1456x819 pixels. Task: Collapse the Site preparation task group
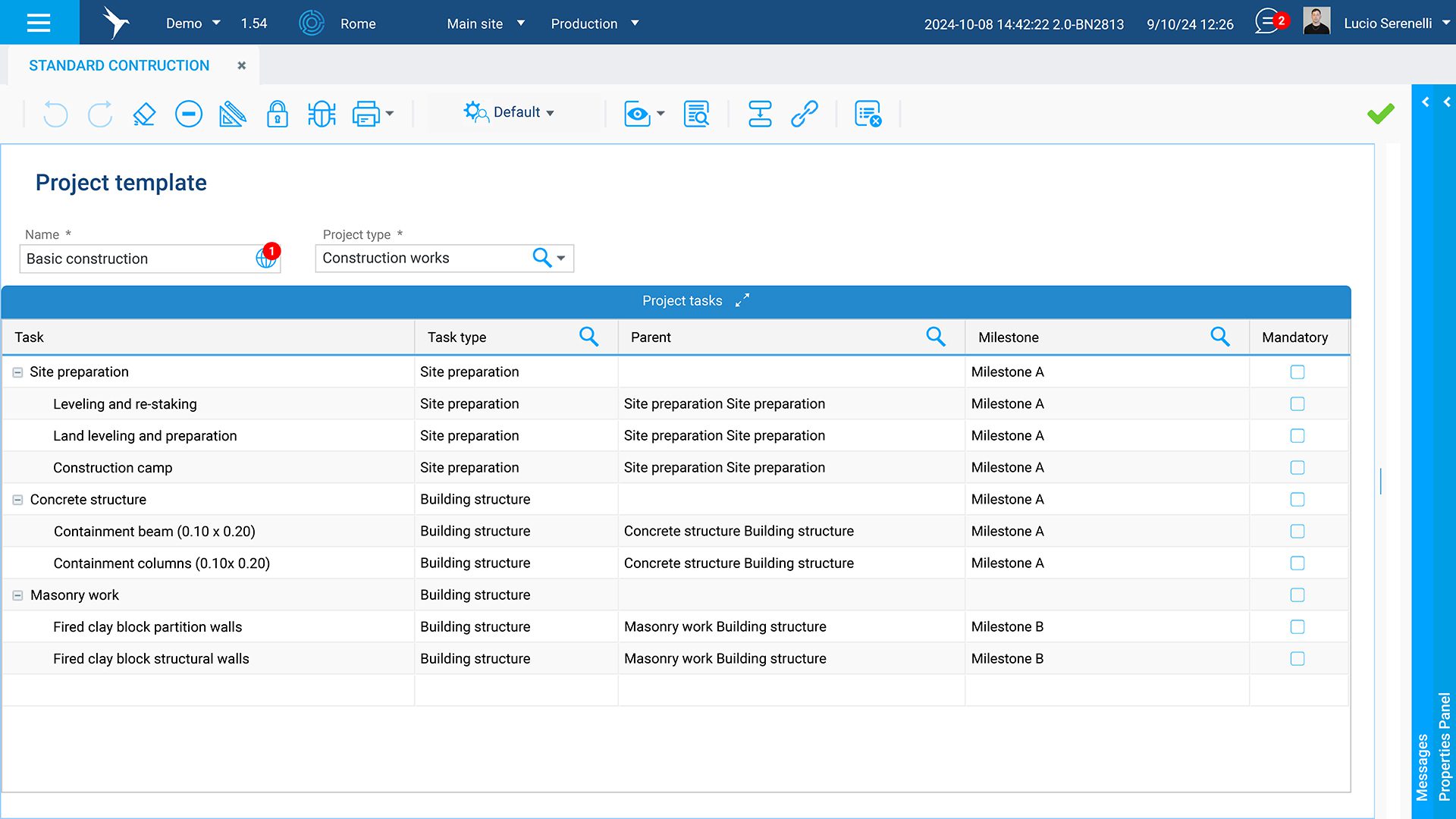pyautogui.click(x=17, y=372)
